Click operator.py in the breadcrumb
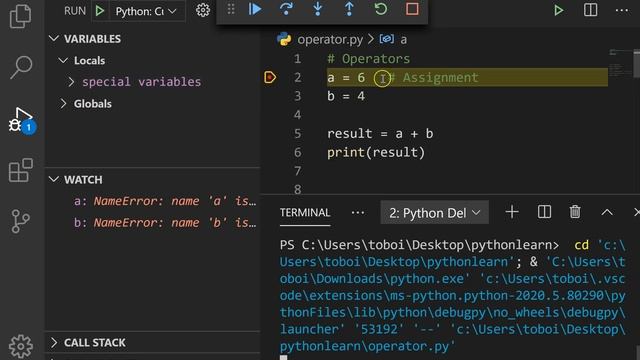Screen dimensions: 640x360 (330, 40)
